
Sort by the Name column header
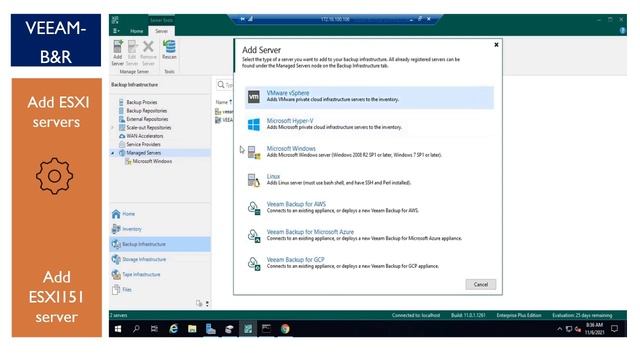[x=223, y=102]
